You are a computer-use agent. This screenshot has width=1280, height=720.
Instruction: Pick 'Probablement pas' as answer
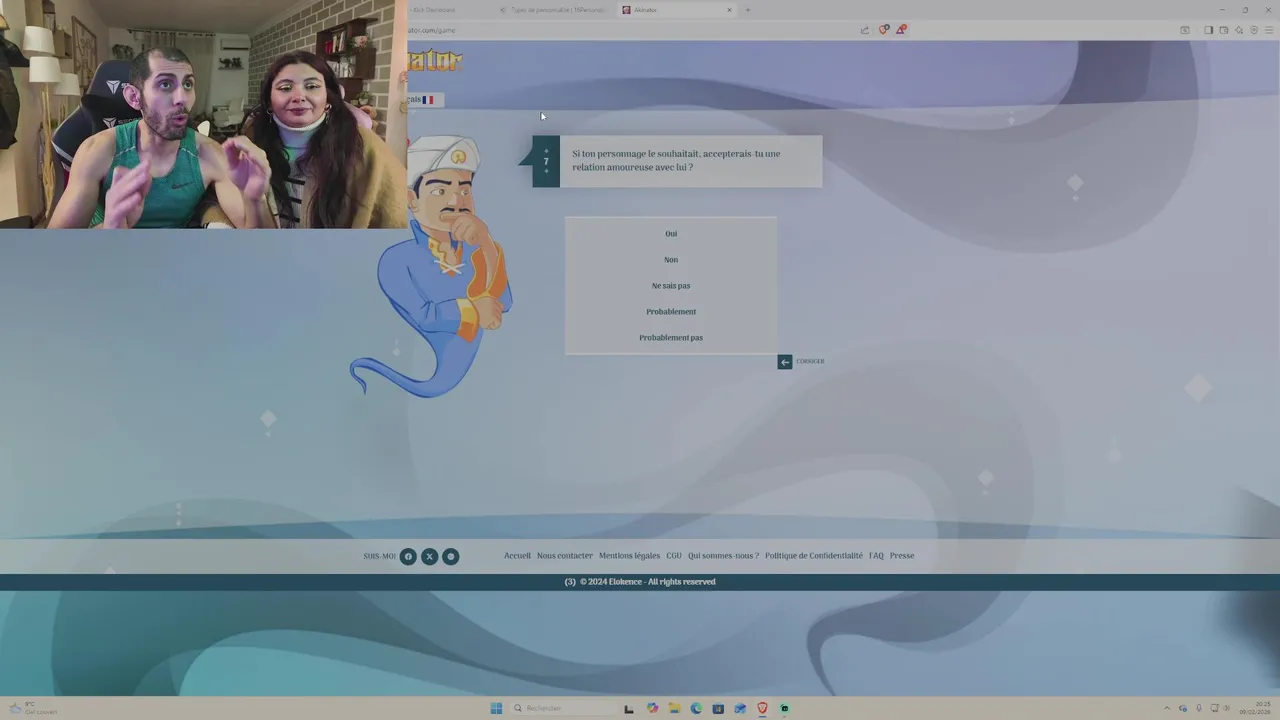(x=671, y=338)
